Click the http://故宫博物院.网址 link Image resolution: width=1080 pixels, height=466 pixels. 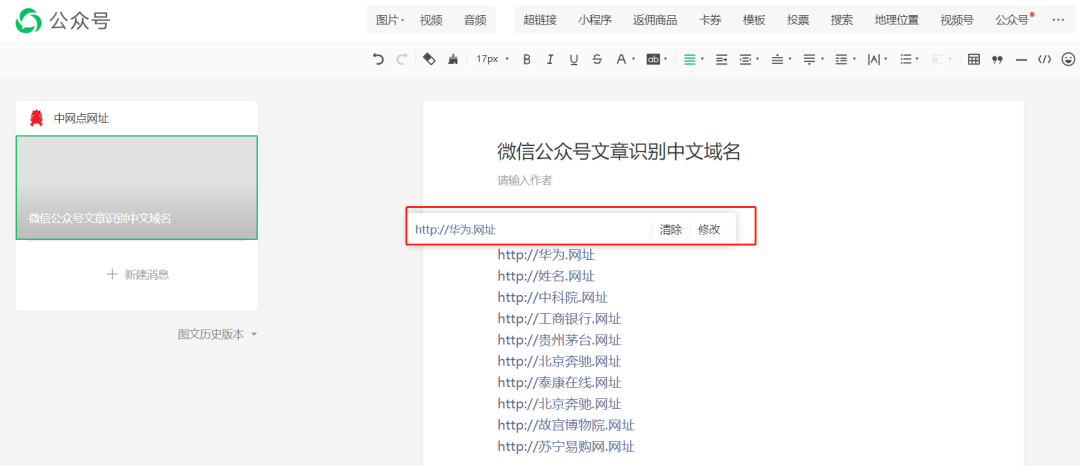566,425
